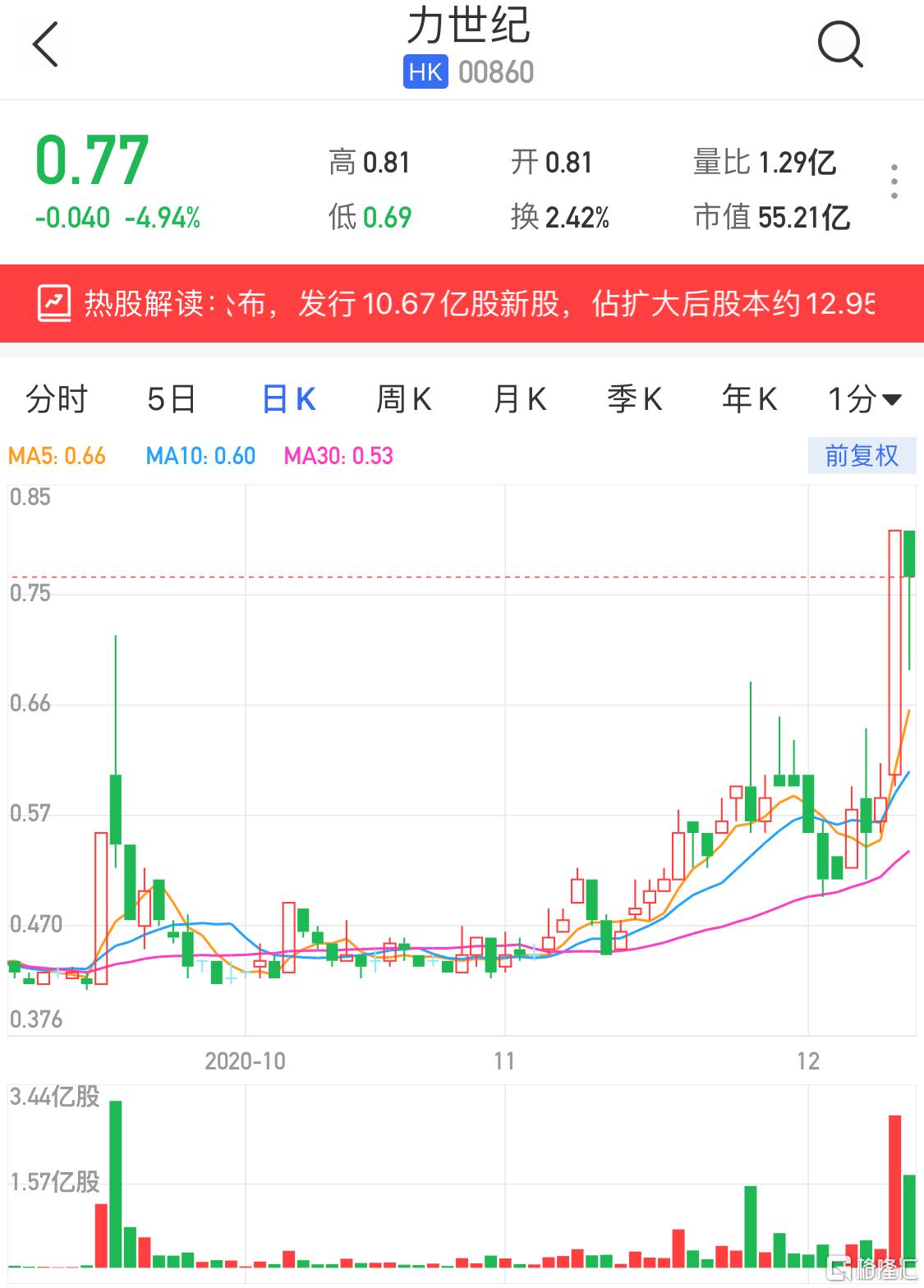
Task: Toggle the 前复权 adjustment button
Action: [x=862, y=456]
